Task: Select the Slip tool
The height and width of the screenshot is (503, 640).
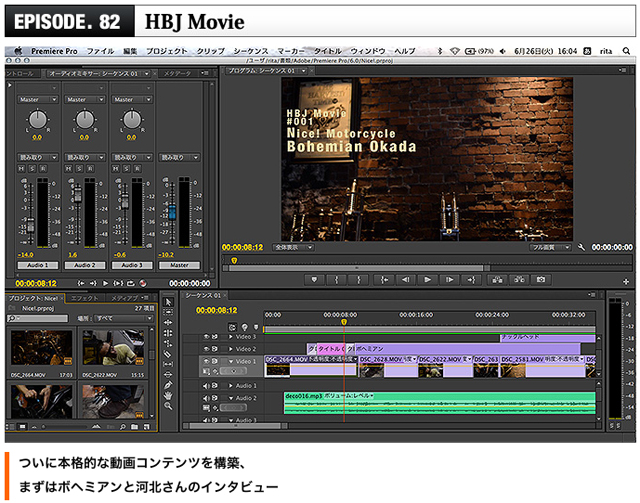Action: (168, 364)
